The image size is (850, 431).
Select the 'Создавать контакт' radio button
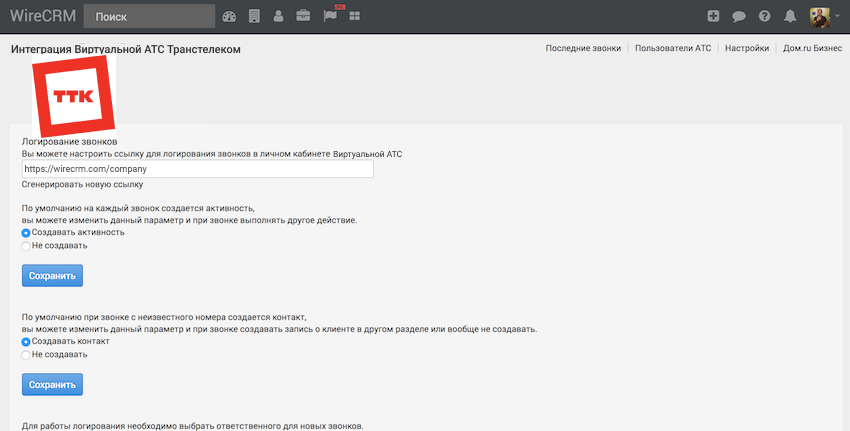[26, 341]
